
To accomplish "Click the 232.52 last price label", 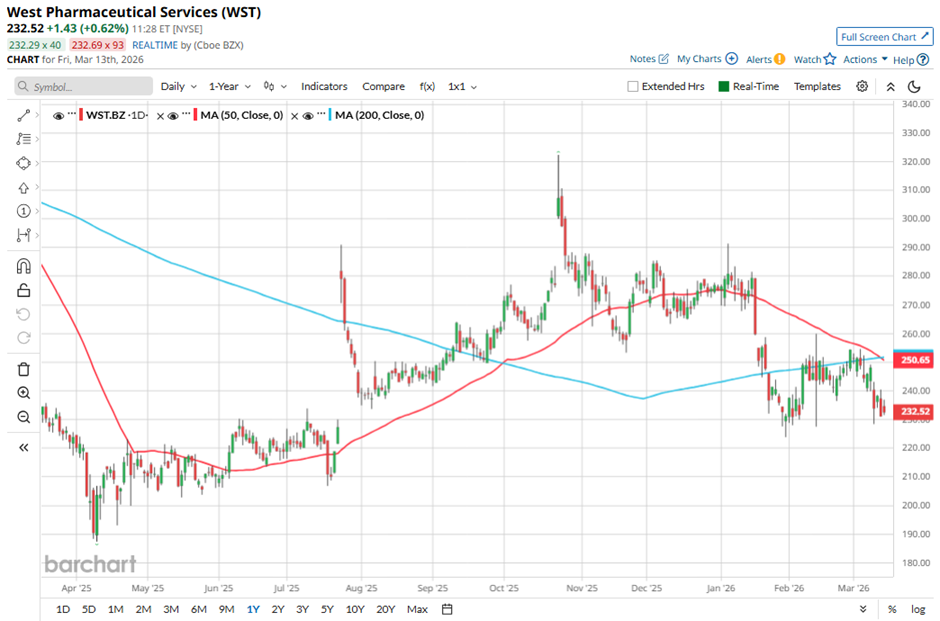I will click(914, 411).
